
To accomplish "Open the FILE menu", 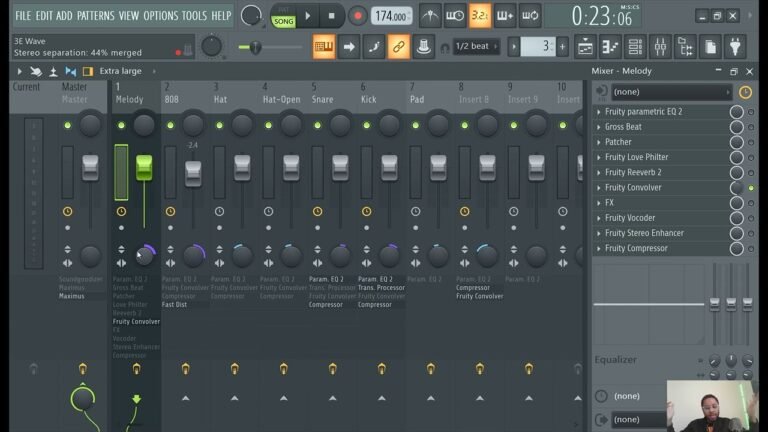I will 23,16.
